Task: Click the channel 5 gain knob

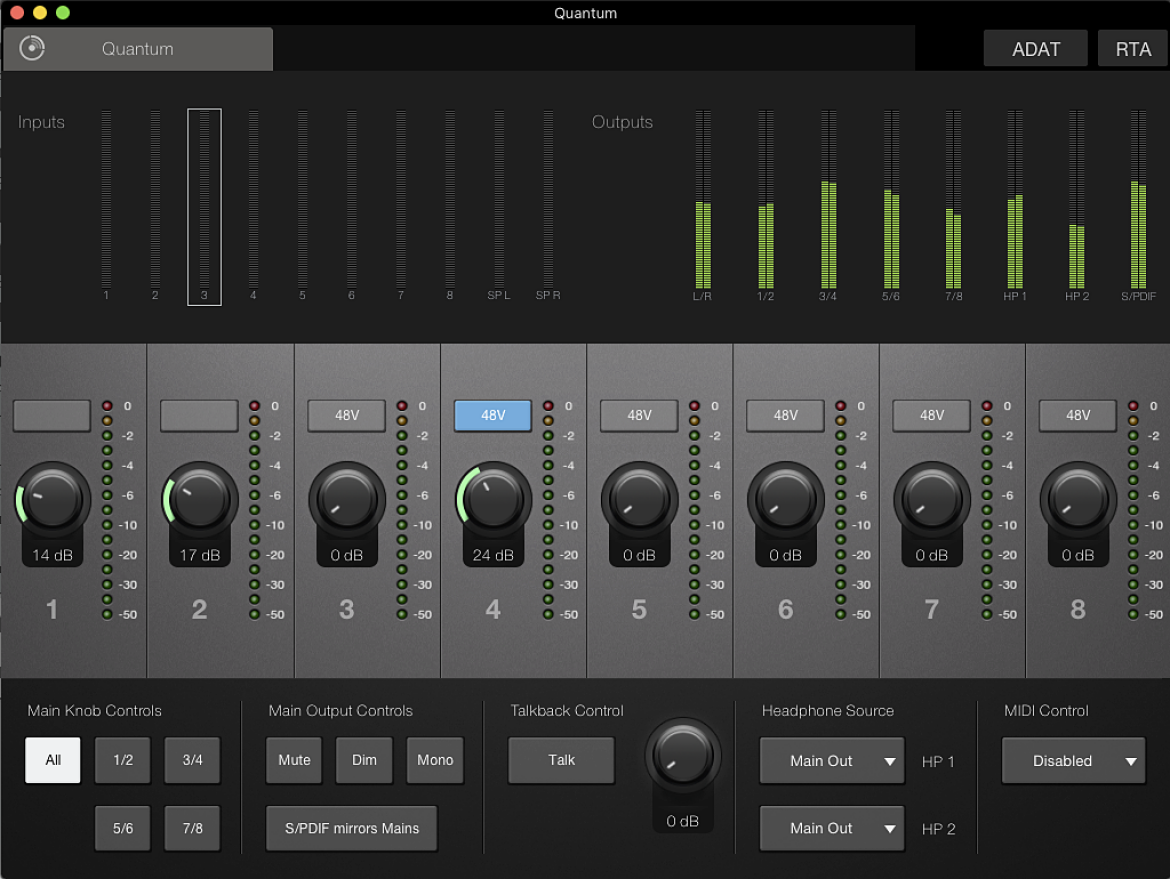Action: tap(639, 500)
